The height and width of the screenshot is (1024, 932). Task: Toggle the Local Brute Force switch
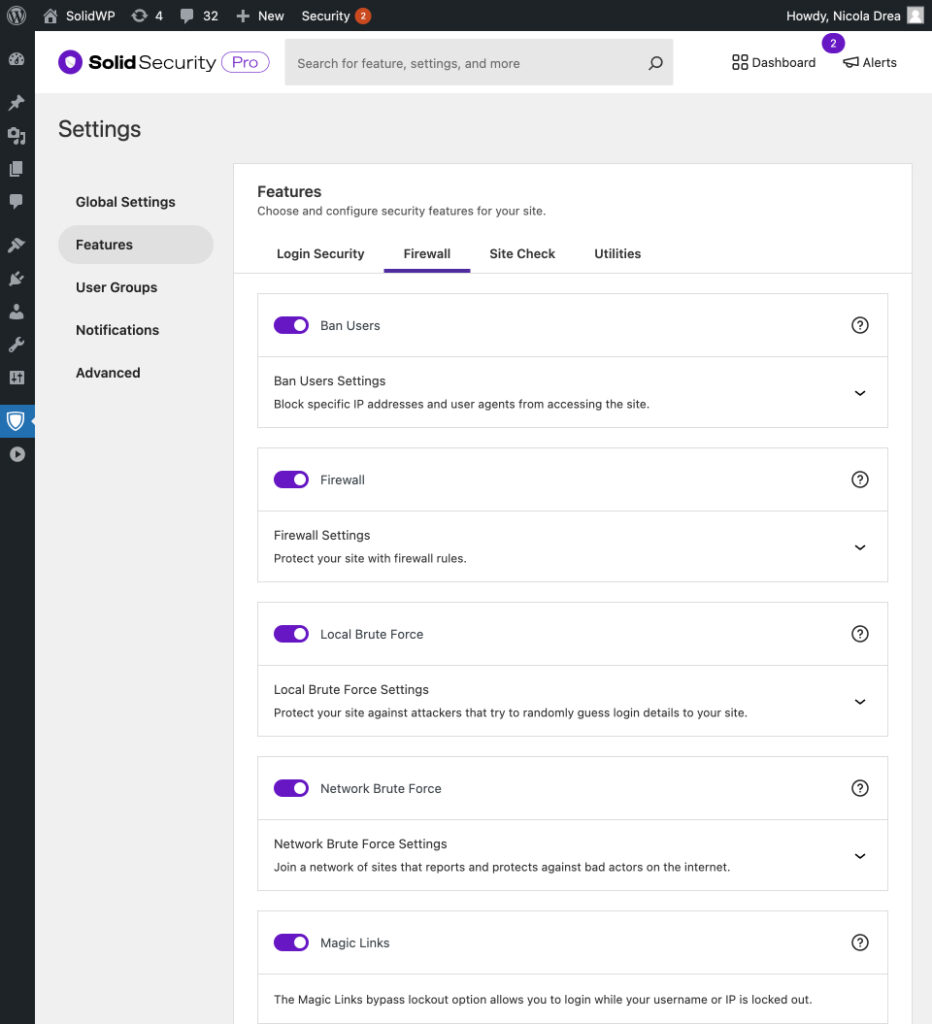[x=291, y=634]
